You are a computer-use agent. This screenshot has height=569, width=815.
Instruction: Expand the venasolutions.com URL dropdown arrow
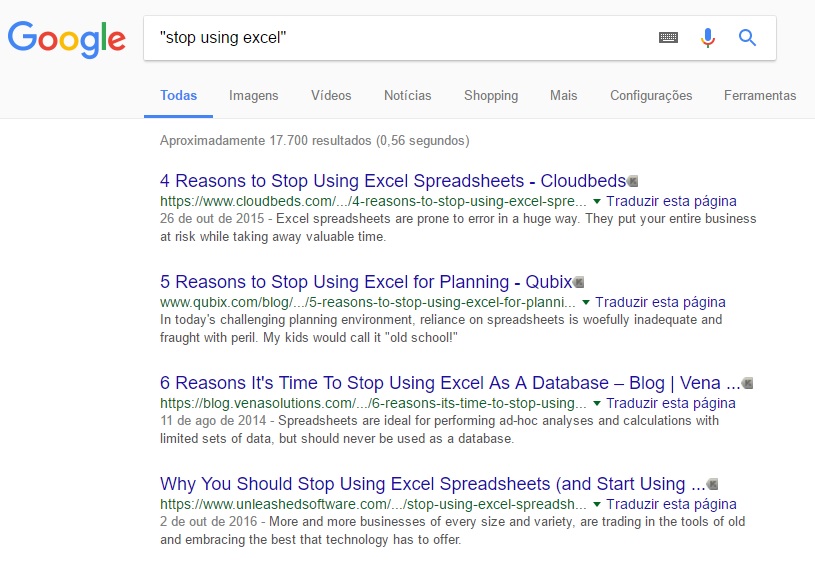[597, 403]
